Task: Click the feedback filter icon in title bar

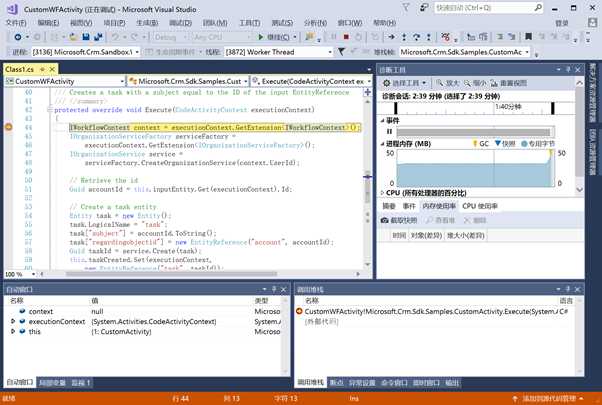Action: pyautogui.click(x=406, y=8)
